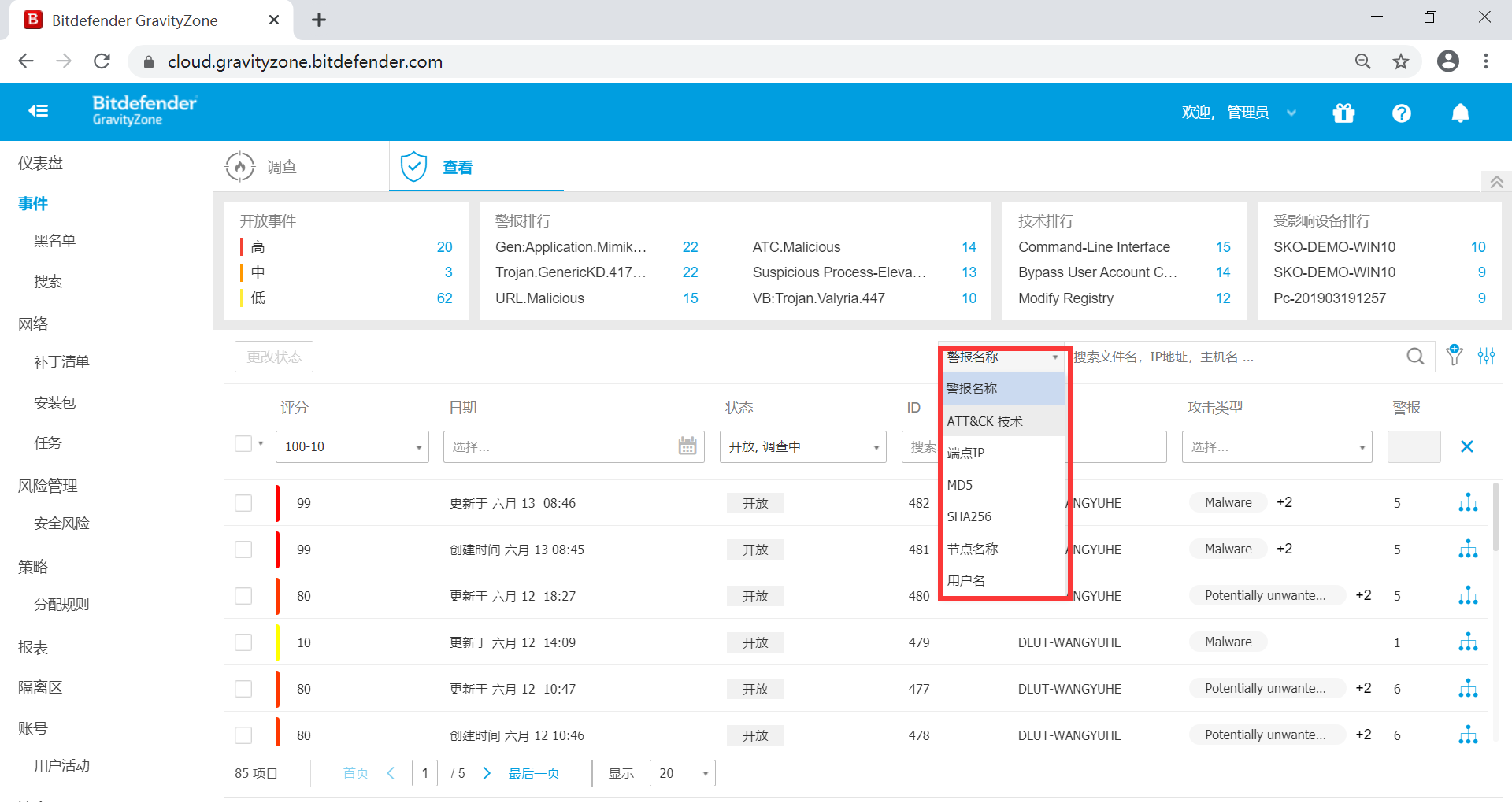The width and height of the screenshot is (1512, 803).
Task: Select checkbox for incident 479 row
Action: (x=243, y=642)
